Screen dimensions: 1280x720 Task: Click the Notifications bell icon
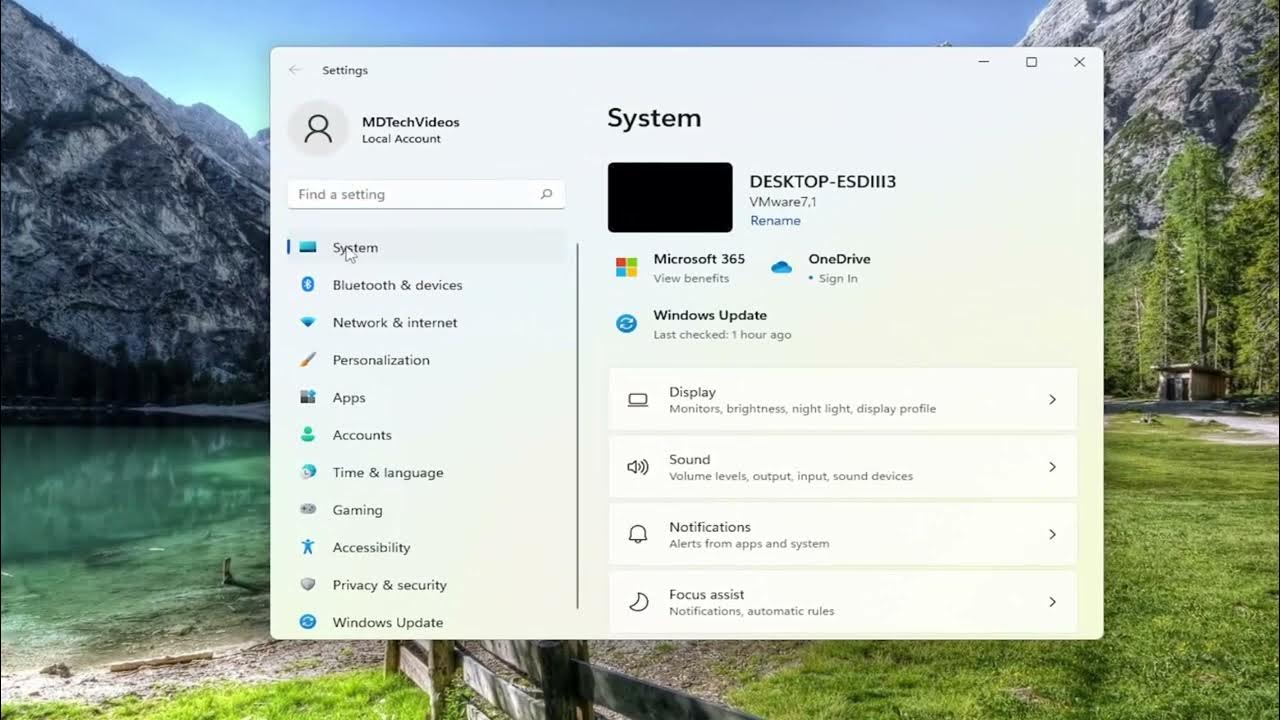(638, 534)
